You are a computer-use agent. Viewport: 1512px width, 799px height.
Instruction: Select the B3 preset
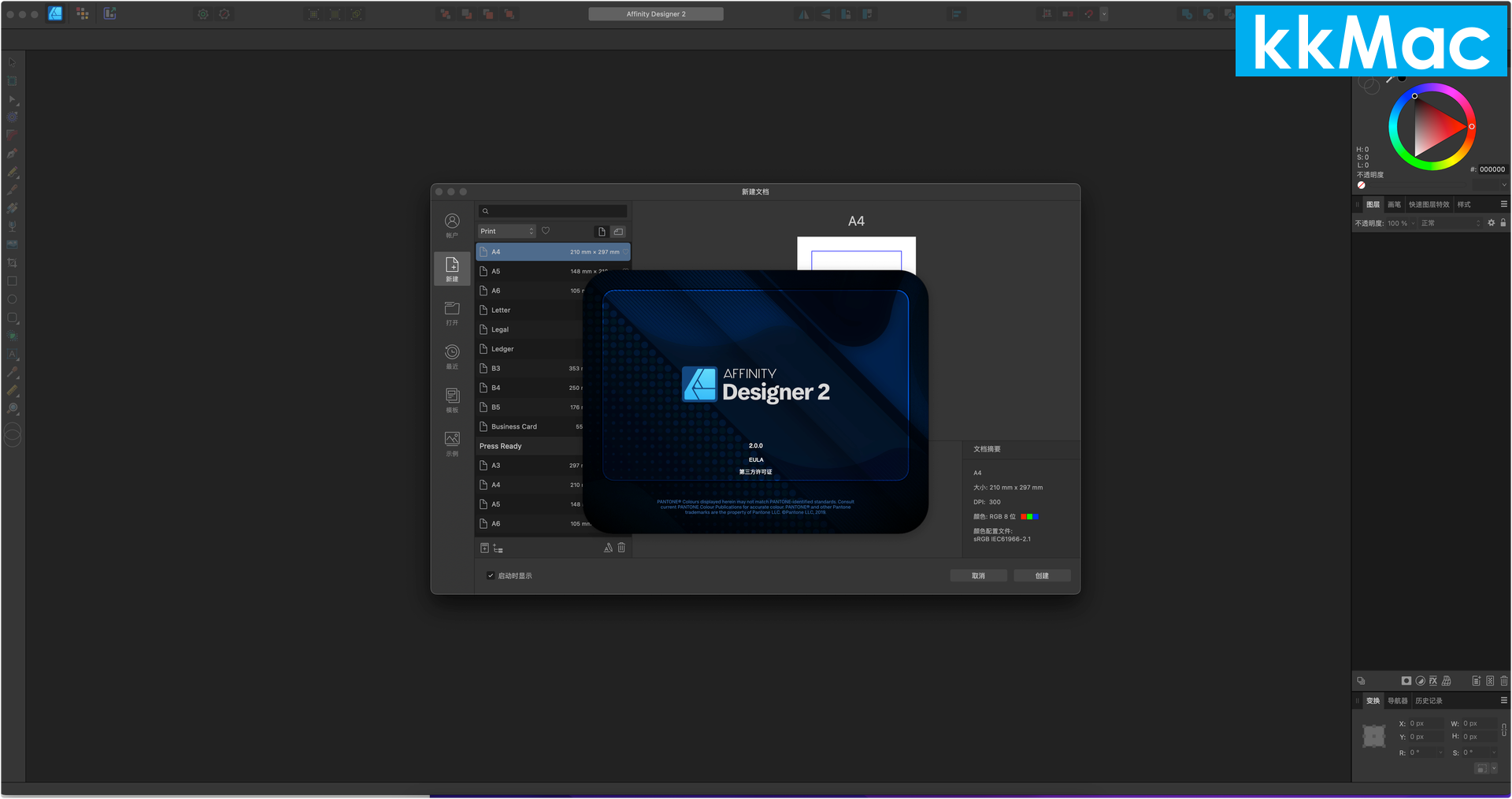(x=530, y=369)
